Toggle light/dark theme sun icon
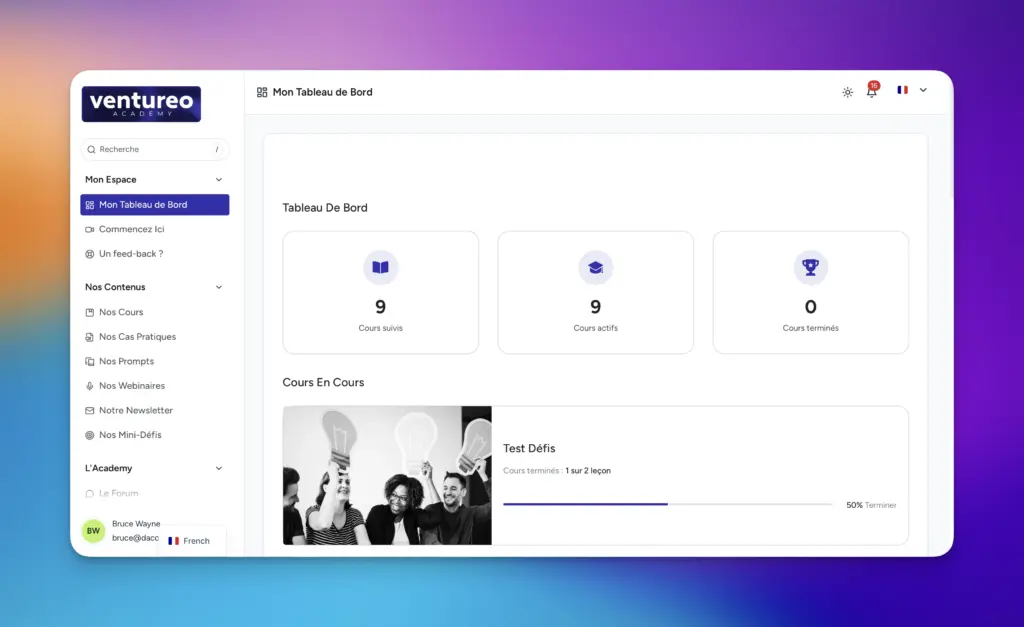 [x=847, y=92]
